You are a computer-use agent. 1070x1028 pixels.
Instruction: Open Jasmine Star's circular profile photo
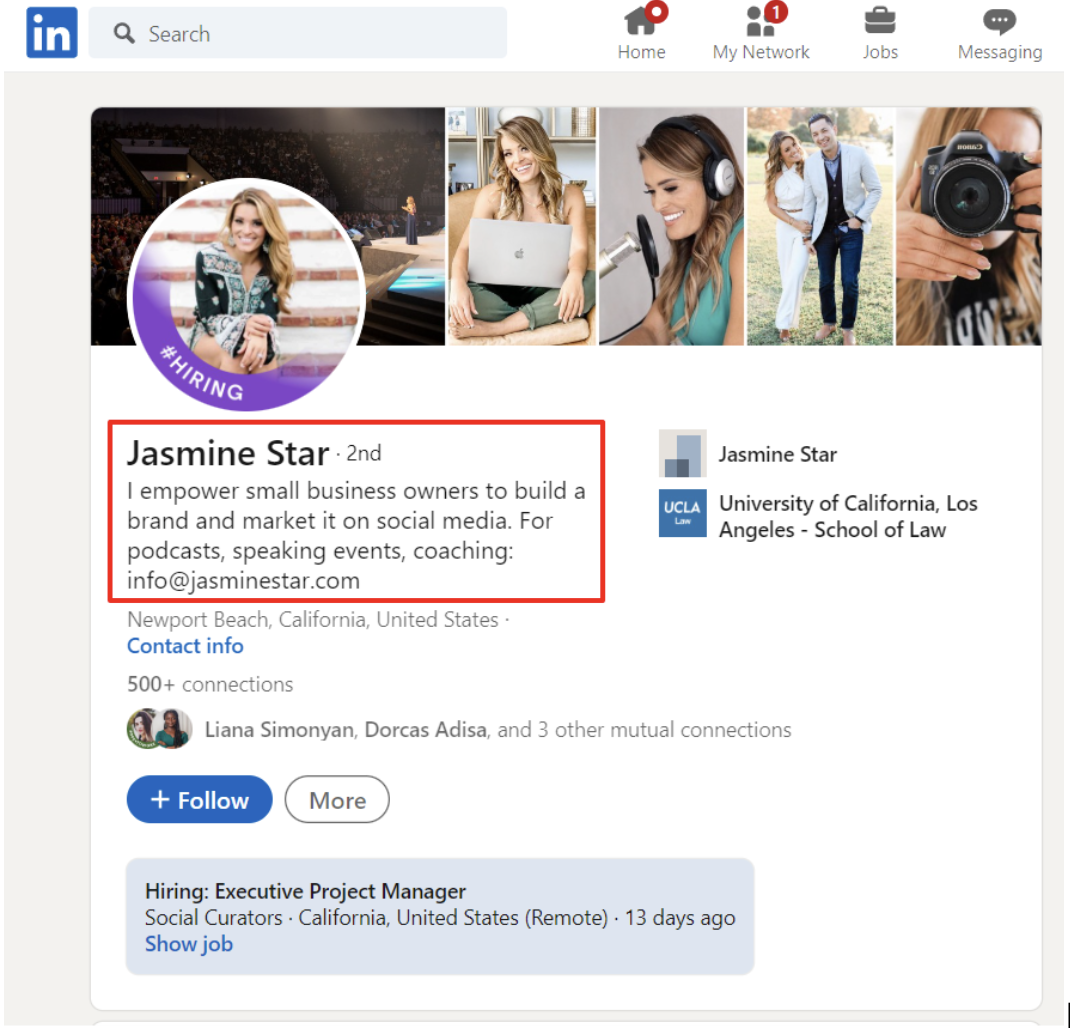point(246,295)
